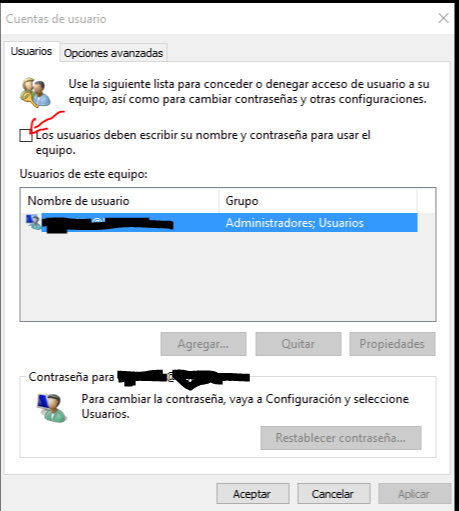Sort by the Nombre de usuario column header
The image size is (459, 511).
(120, 201)
